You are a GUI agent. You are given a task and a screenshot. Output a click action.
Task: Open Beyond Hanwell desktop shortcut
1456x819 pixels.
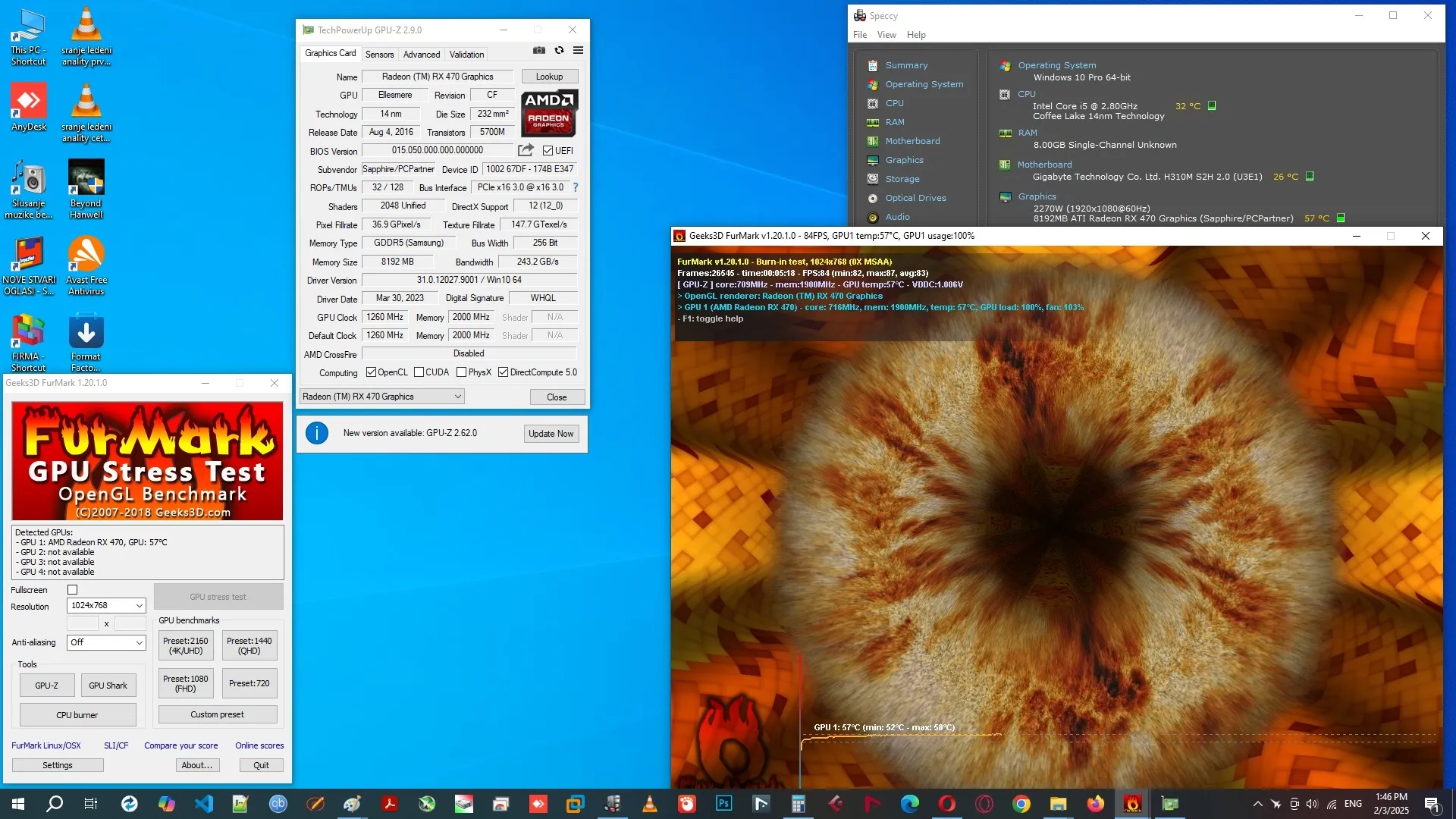tap(86, 189)
